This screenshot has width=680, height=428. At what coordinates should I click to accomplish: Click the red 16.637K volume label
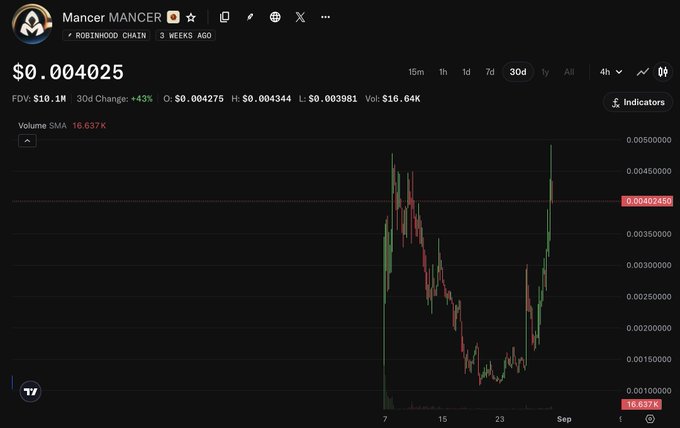641,405
